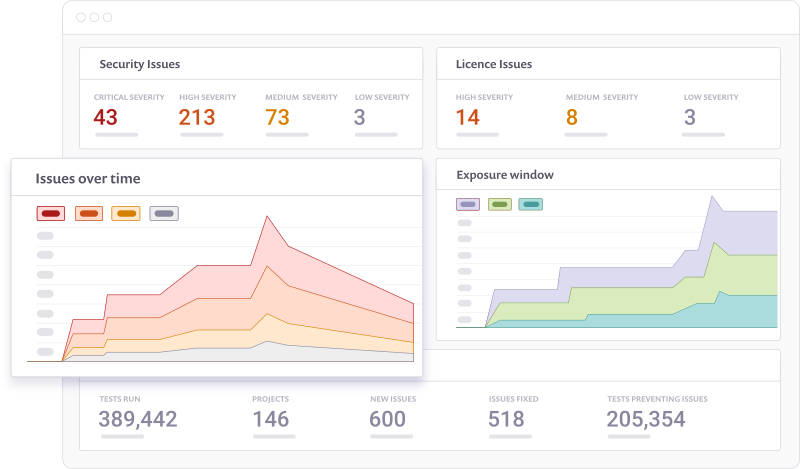
Task: Select the Low Severity label under Licence Issues
Action: tap(711, 97)
